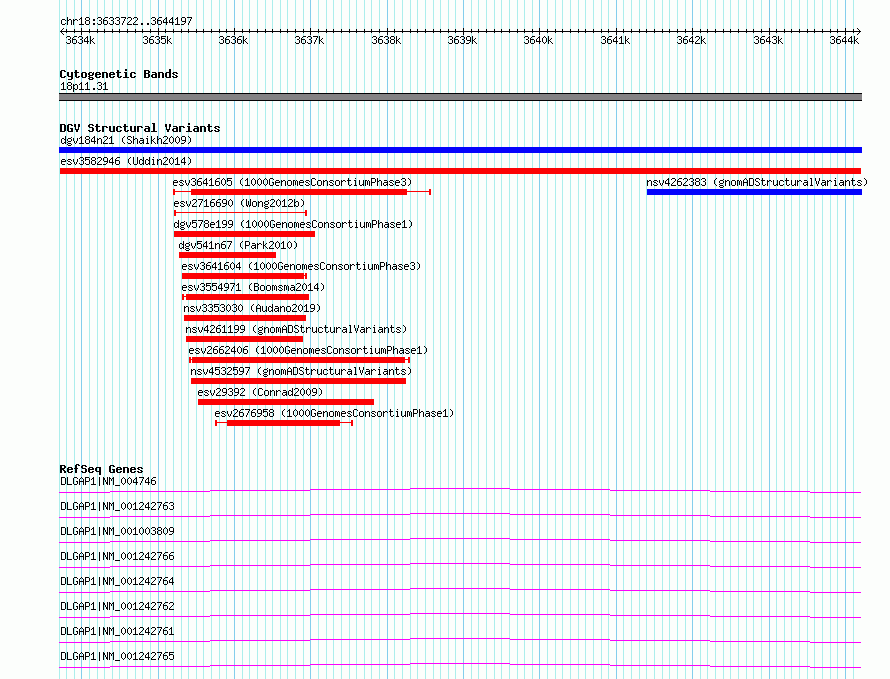The image size is (890, 679).
Task: Select the red nsv3353030 variant bar
Action: click(245, 318)
